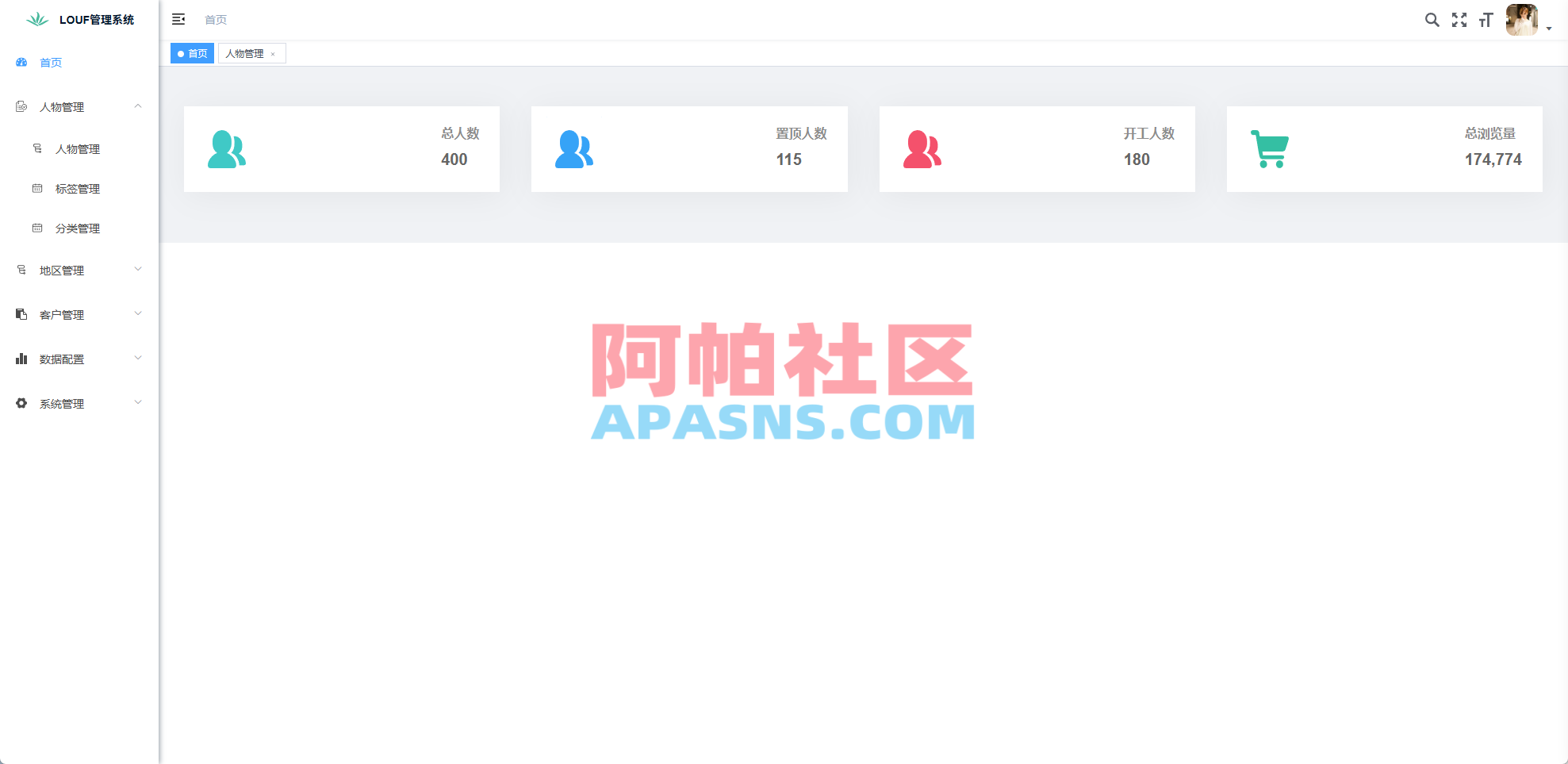
Task: Switch to the blue 首页 tab
Action: (x=193, y=53)
